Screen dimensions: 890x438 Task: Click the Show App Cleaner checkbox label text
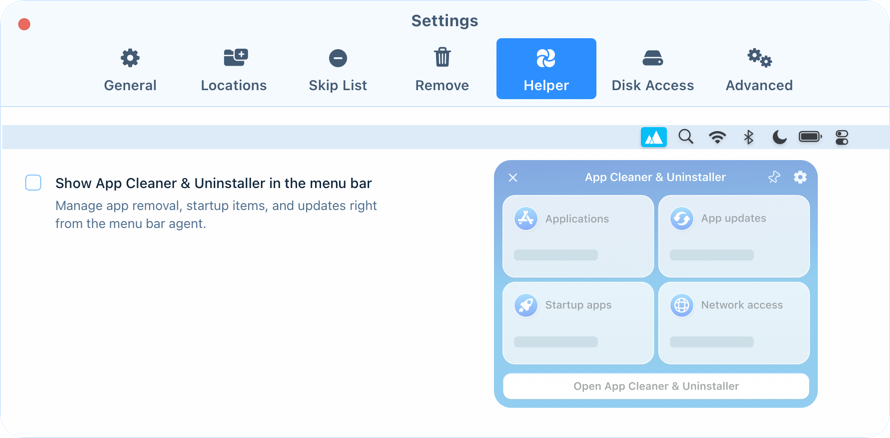point(213,183)
